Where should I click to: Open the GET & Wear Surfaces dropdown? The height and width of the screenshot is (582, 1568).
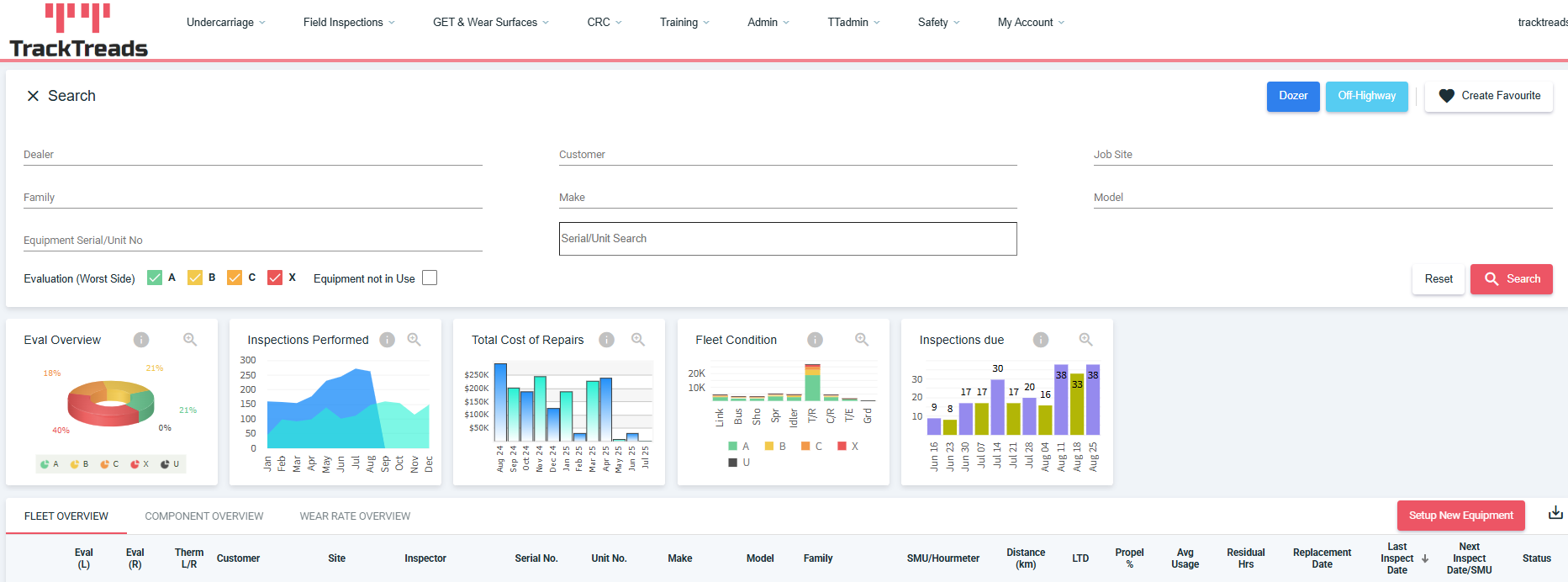click(x=490, y=23)
